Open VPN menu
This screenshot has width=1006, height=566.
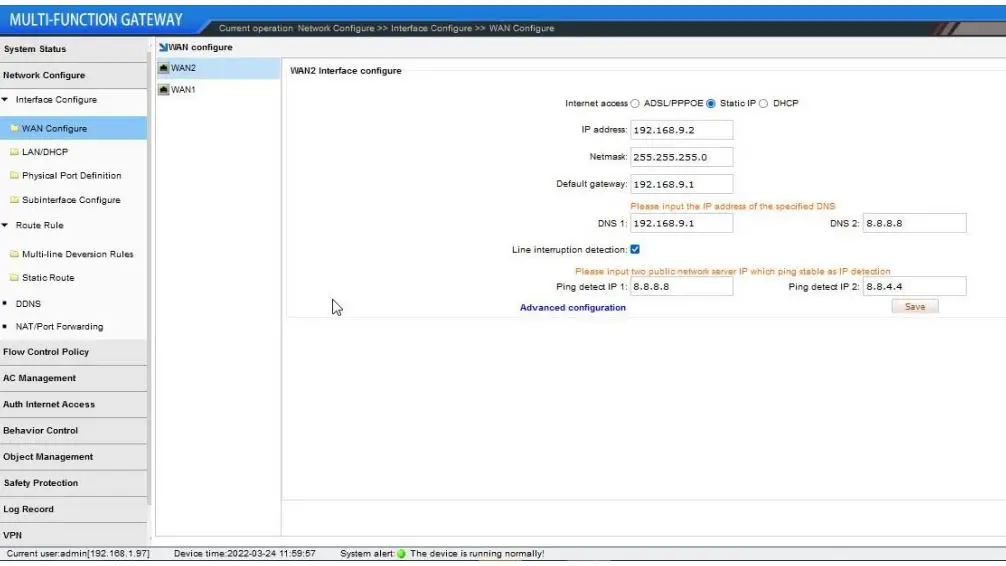click(x=73, y=535)
